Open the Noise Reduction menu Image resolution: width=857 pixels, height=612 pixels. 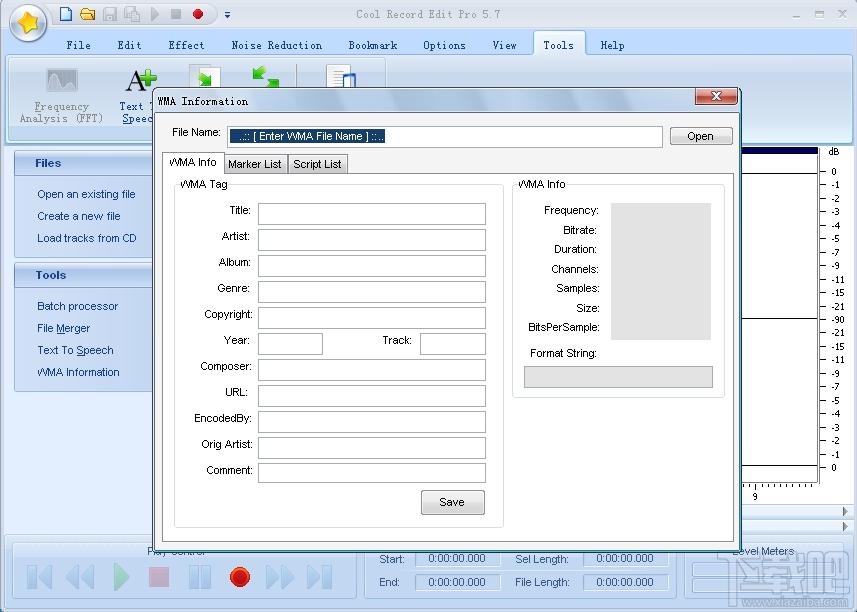coord(277,45)
